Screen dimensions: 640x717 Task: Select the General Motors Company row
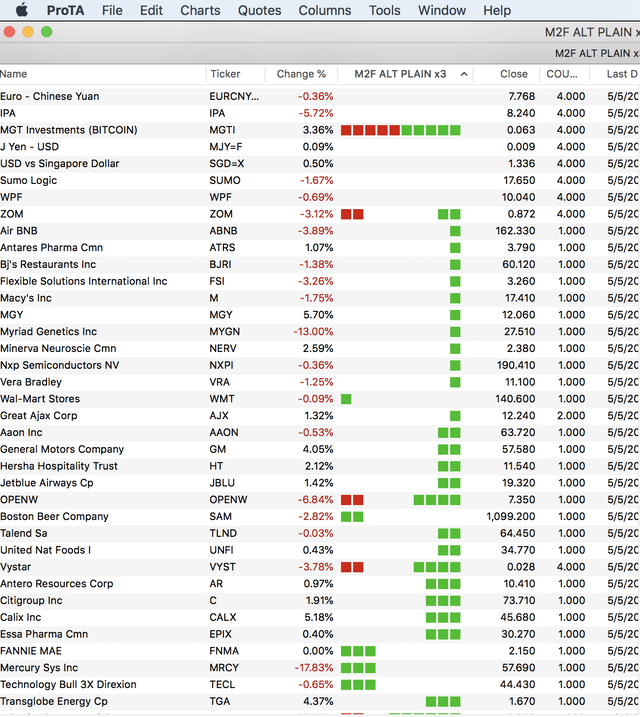[320, 449]
